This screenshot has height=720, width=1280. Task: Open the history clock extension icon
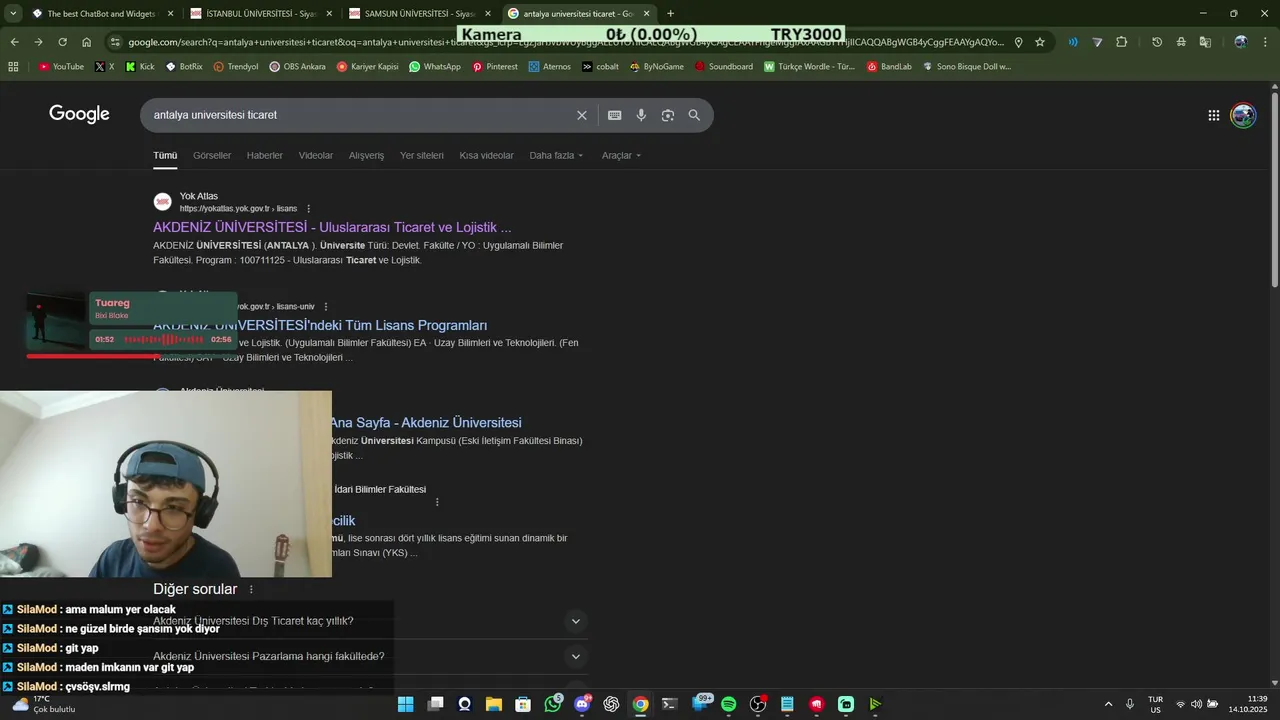click(x=1157, y=42)
